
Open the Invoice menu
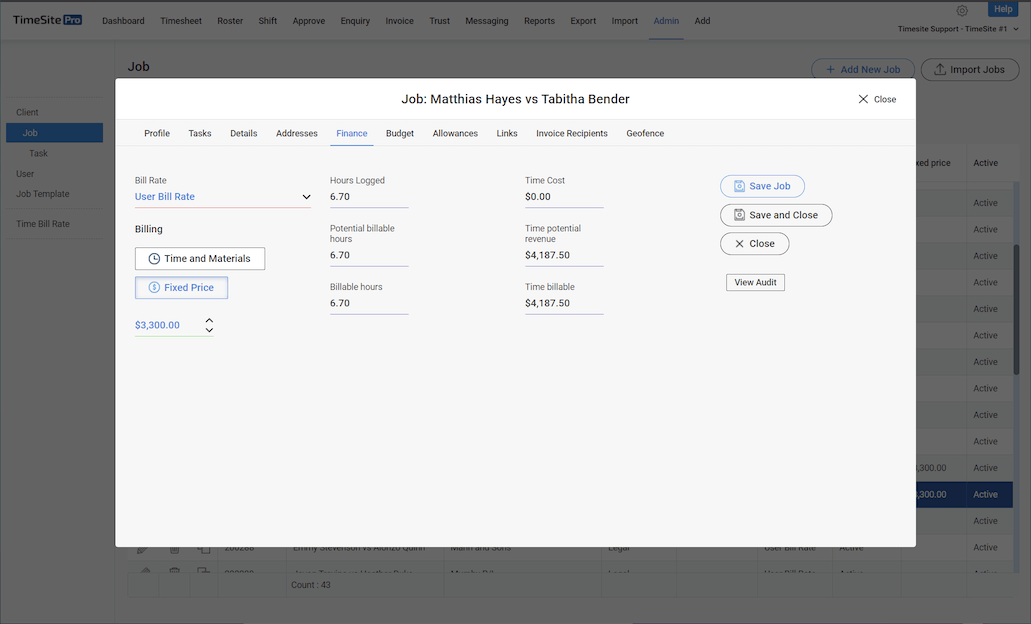(x=399, y=21)
